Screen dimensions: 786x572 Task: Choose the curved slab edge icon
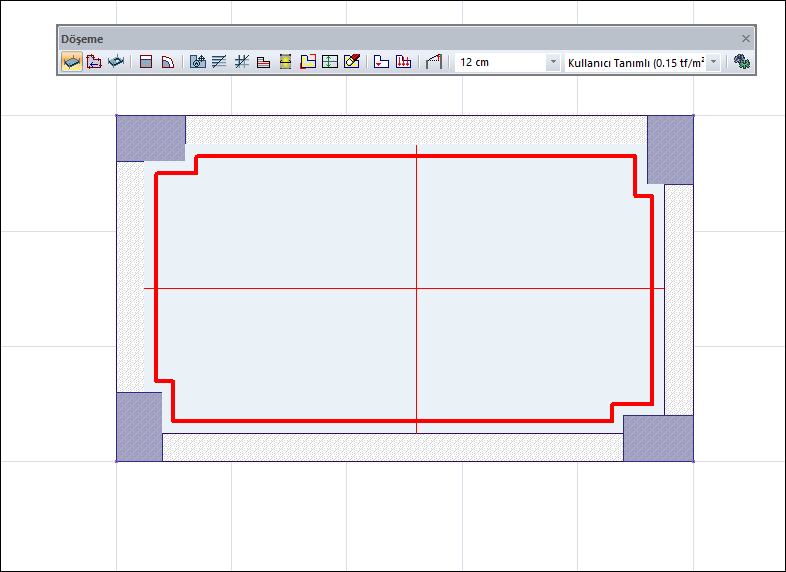(x=167, y=62)
